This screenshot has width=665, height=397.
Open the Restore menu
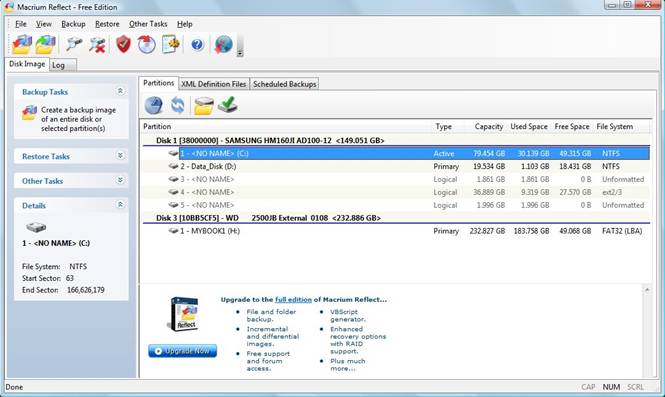[107, 24]
